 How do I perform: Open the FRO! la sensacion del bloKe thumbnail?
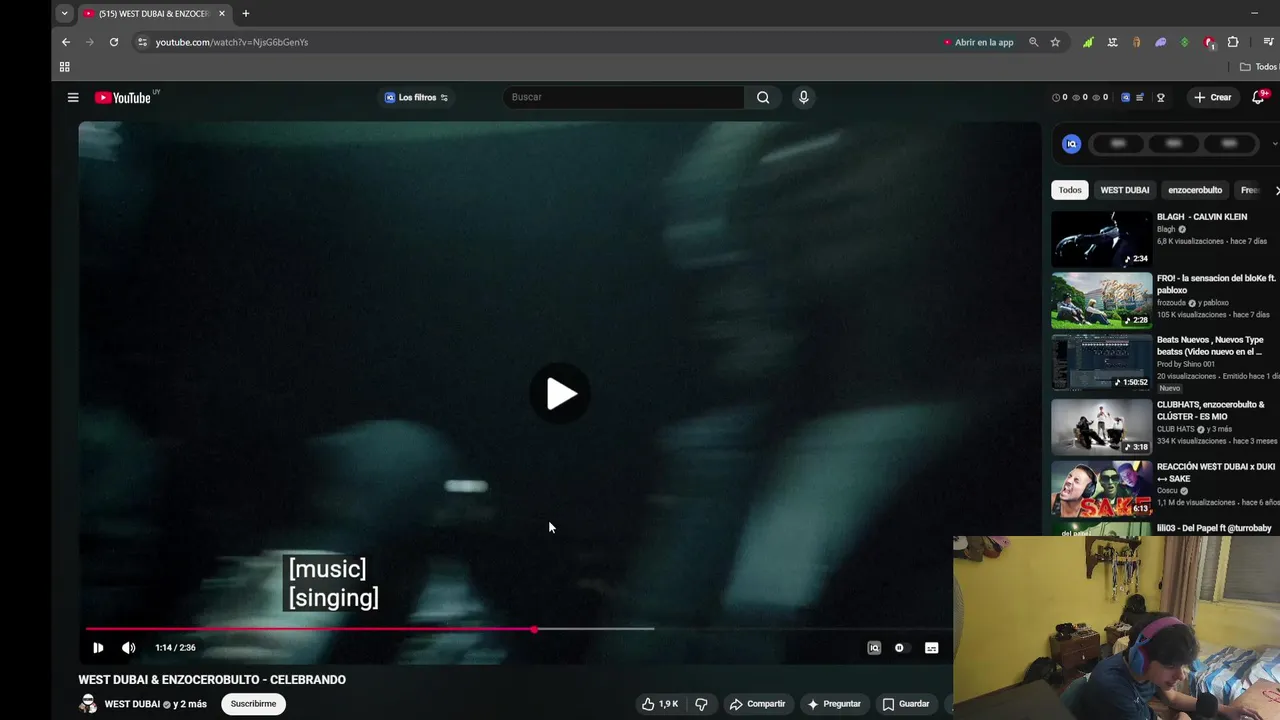pos(1101,300)
